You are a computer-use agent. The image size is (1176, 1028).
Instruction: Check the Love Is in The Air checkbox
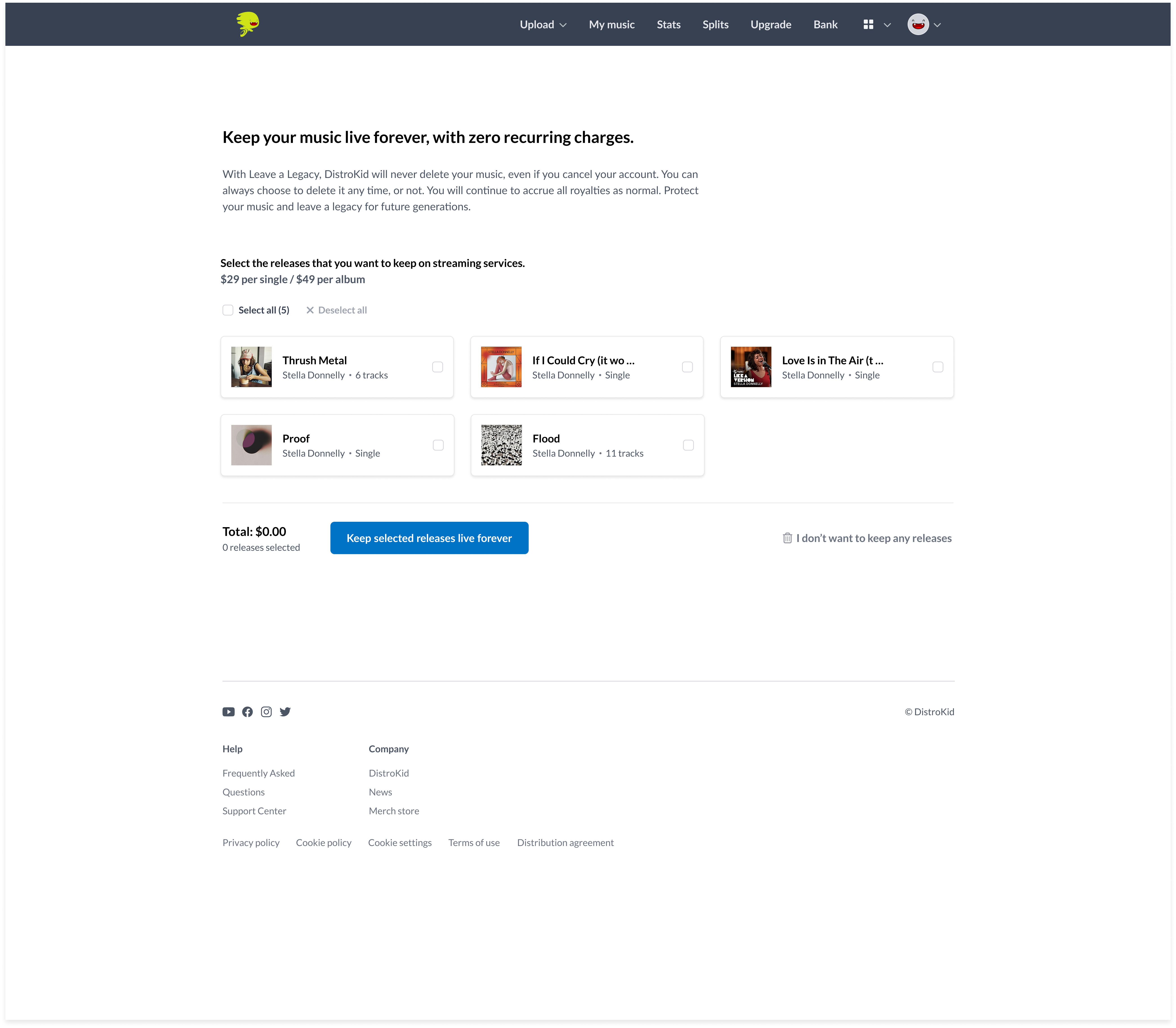point(938,367)
